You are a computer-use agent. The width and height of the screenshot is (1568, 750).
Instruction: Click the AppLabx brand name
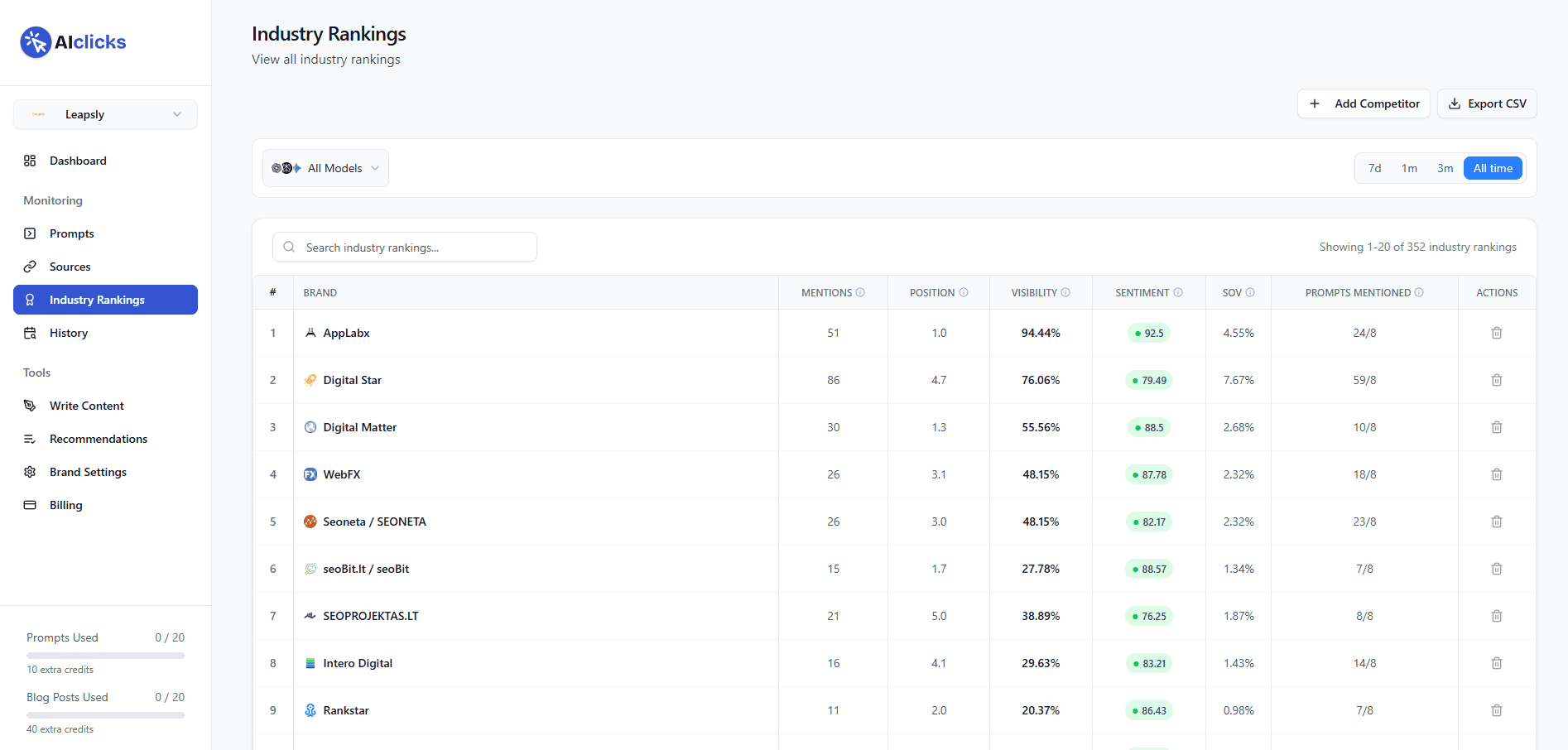click(x=346, y=333)
